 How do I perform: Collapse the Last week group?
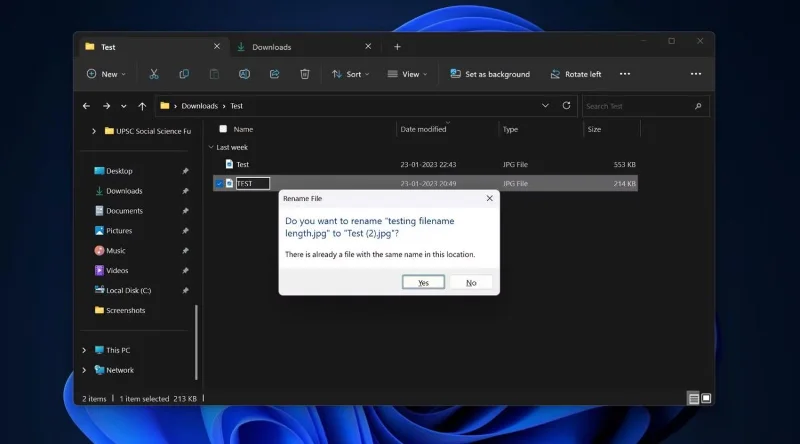(x=211, y=147)
